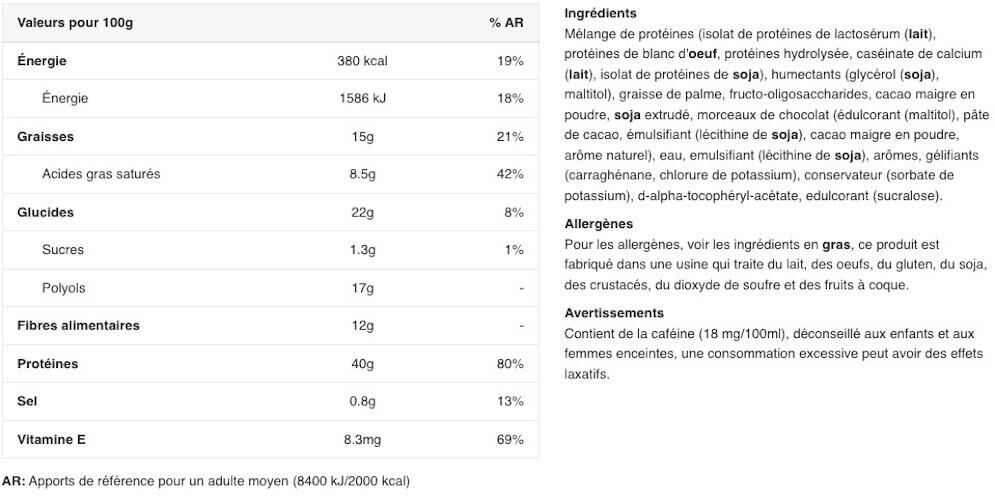This screenshot has width=995, height=500.
Task: Click the Vitamine E 8.3mg value
Action: point(362,439)
